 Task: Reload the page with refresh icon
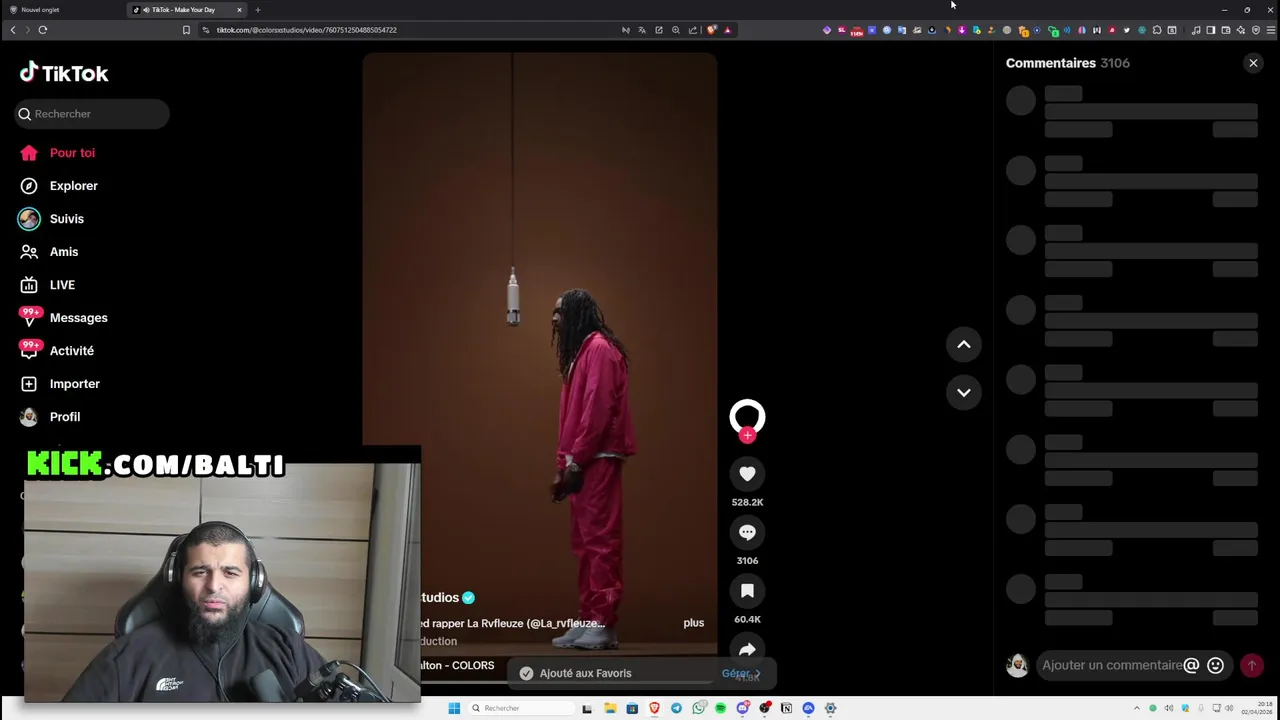tap(43, 30)
